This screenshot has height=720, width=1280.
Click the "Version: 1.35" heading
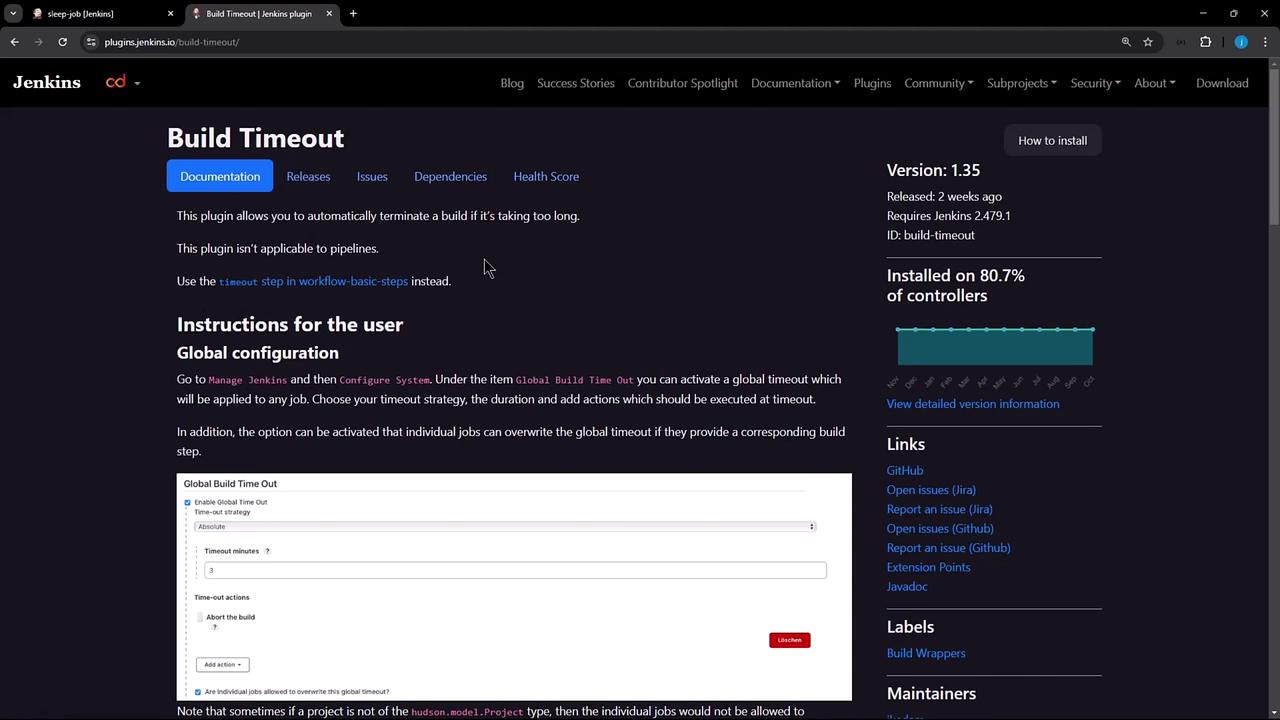click(933, 170)
